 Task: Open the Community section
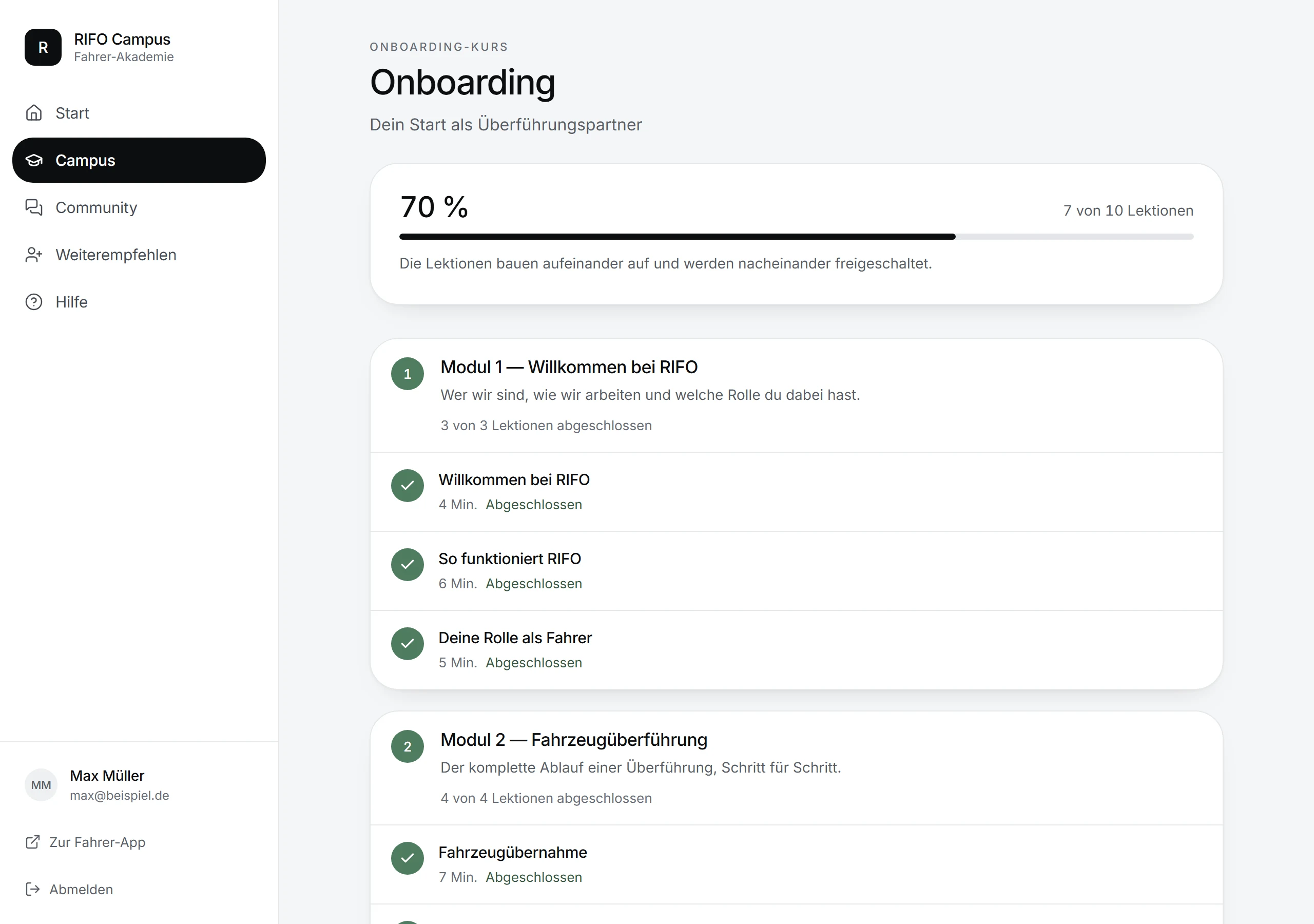tap(139, 207)
